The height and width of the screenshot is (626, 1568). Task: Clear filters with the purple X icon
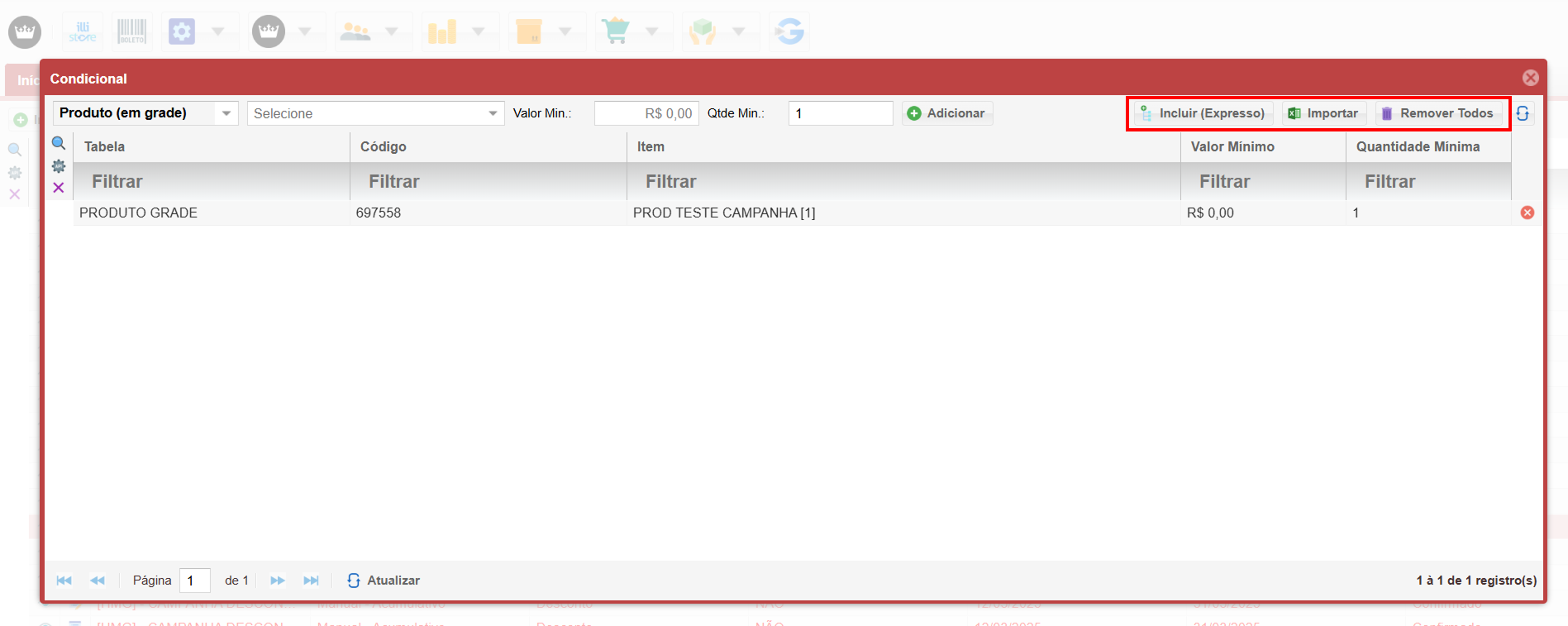point(59,188)
